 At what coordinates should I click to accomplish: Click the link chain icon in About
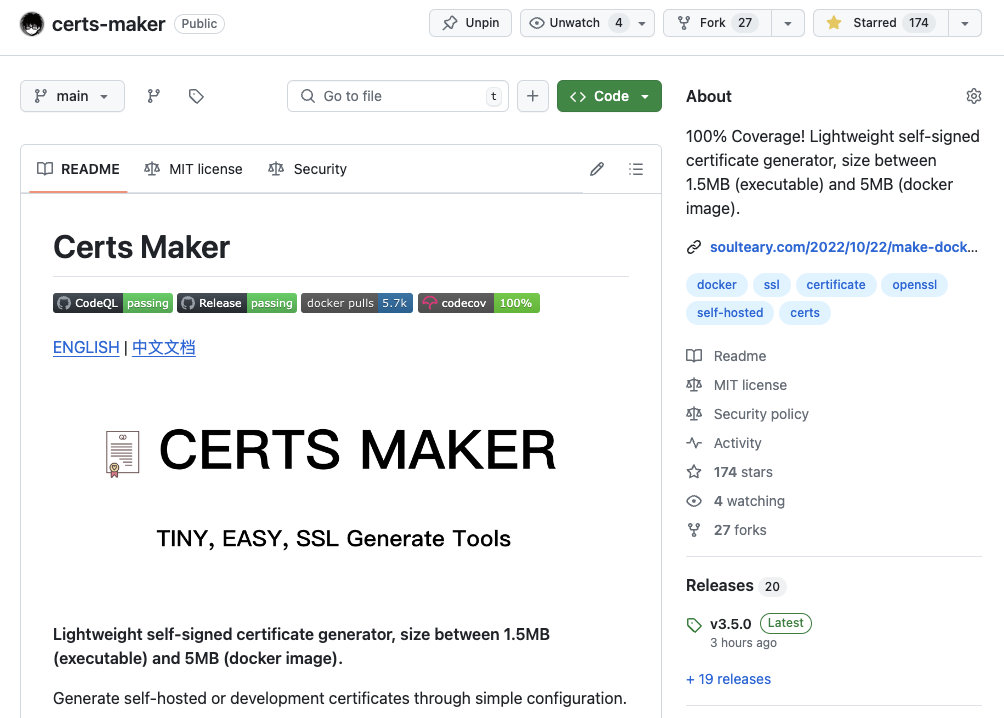point(694,247)
